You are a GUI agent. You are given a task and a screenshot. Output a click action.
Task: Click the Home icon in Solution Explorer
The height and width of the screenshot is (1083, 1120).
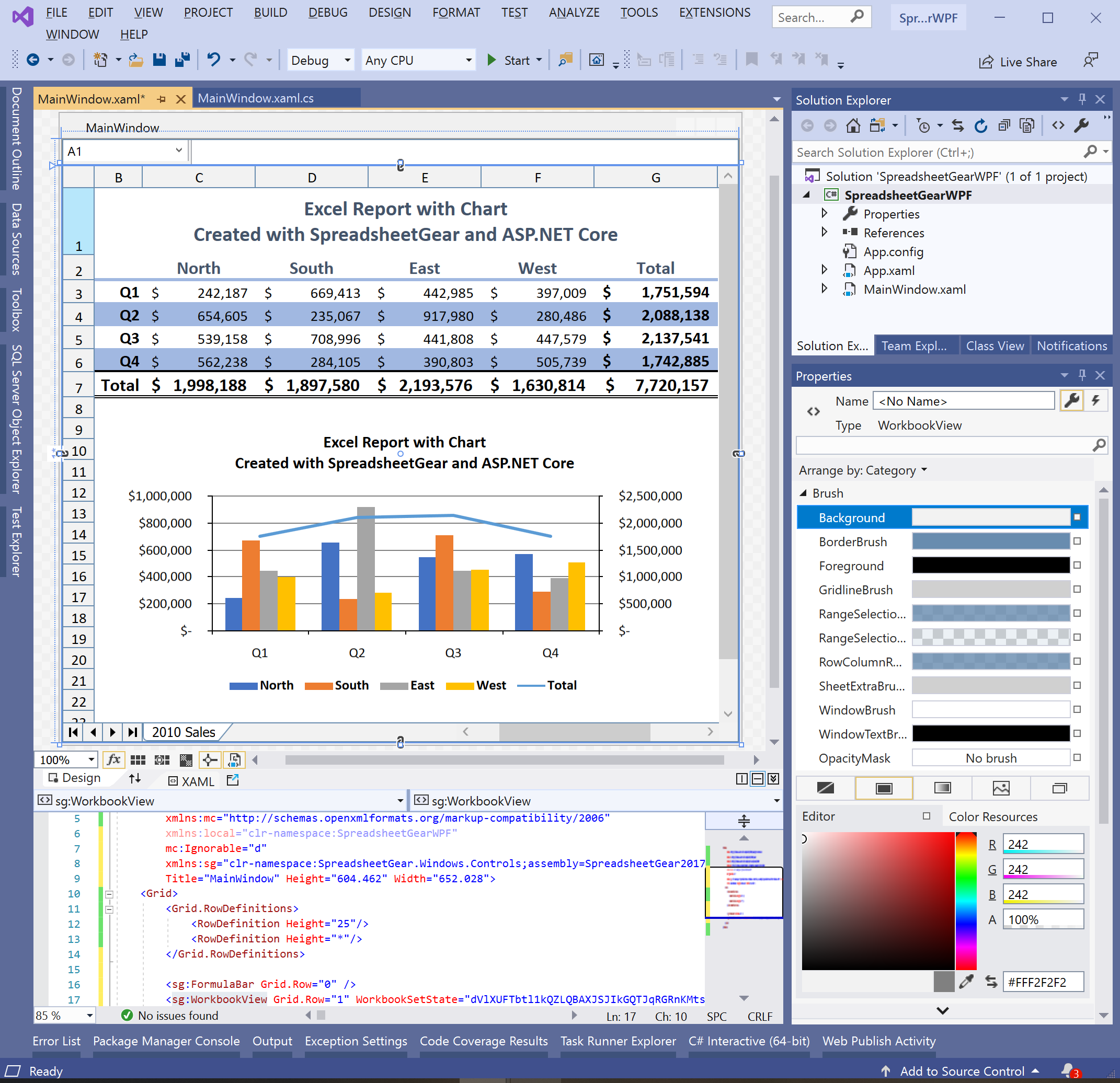853,125
